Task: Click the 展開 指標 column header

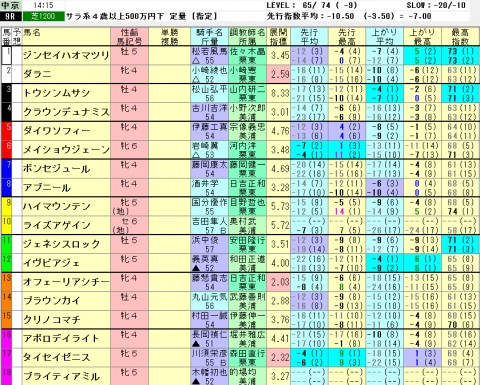Action: [x=278, y=37]
